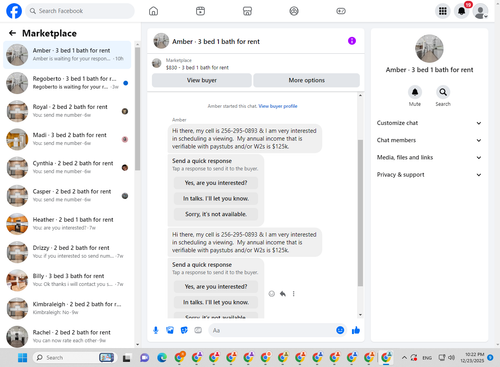The width and height of the screenshot is (500, 367).
Task: Open the Home tab icon
Action: (153, 11)
